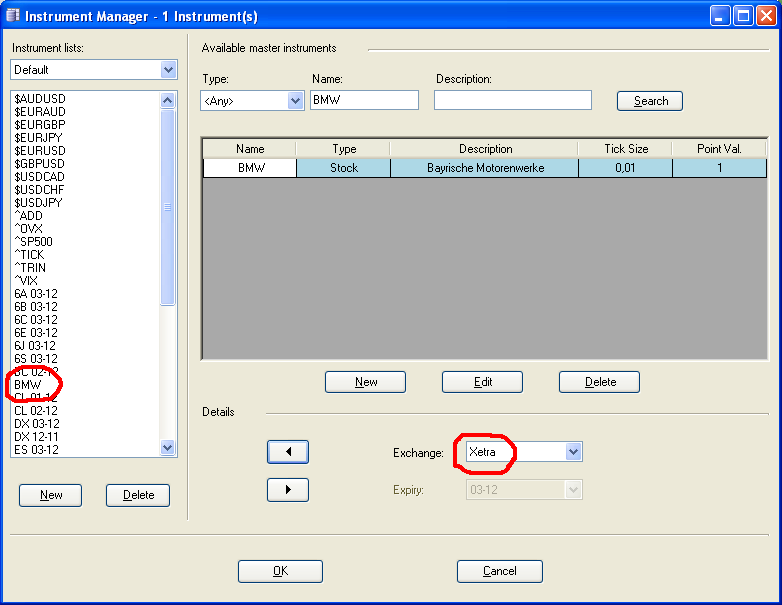The image size is (782, 605).
Task: Click New button below instrument list
Action: pyautogui.click(x=50, y=495)
